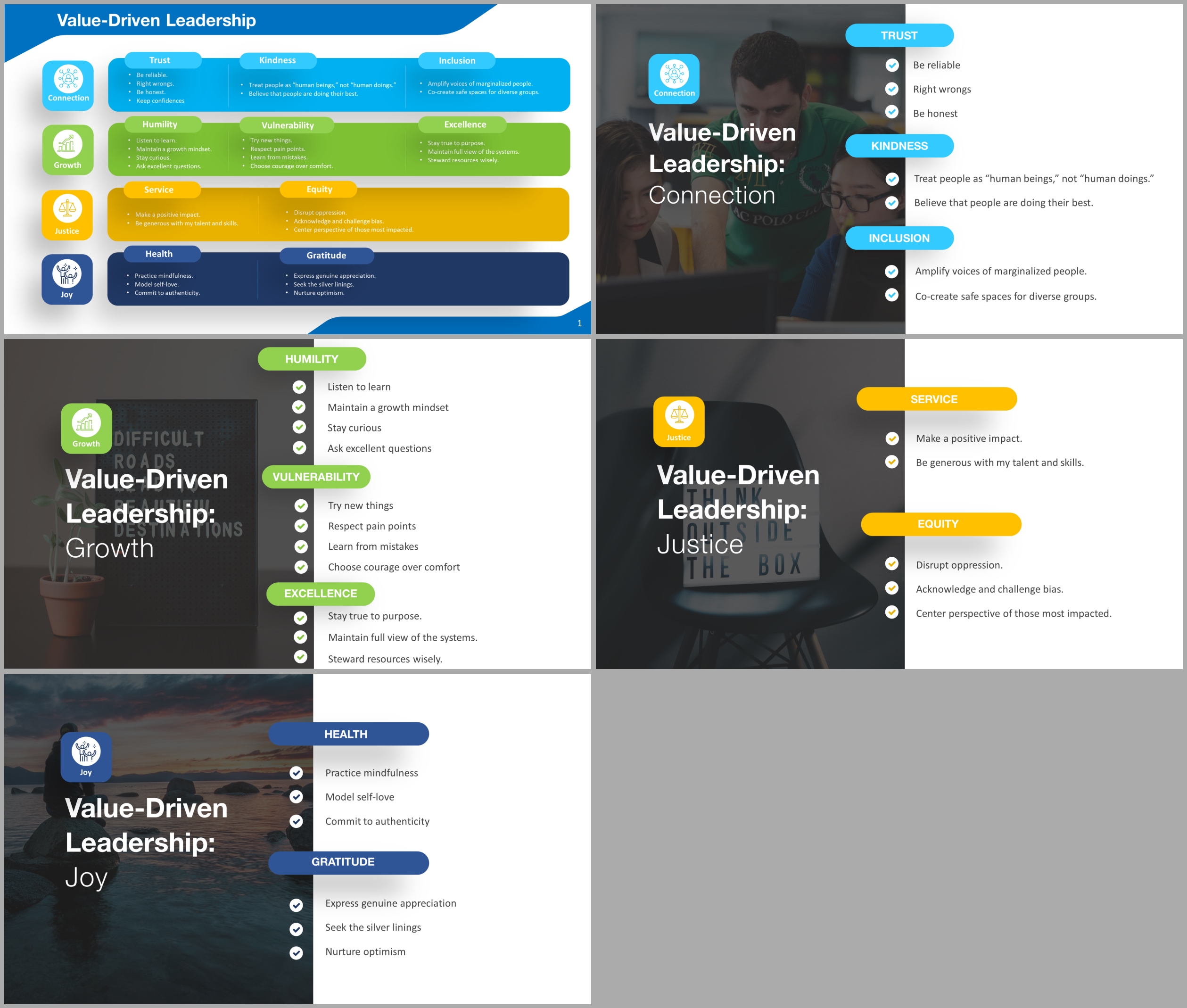Select the Excellence tab on overview slide
Viewport: 1187px width, 1008px height.
pyautogui.click(x=464, y=124)
